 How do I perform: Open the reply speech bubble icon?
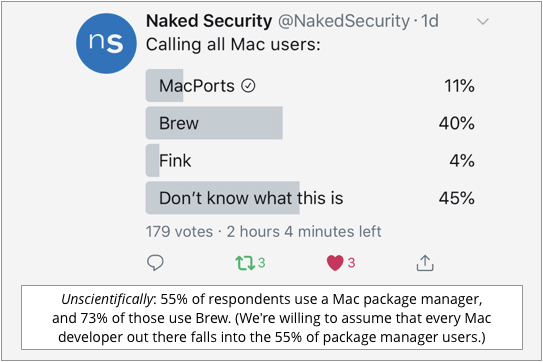155,263
